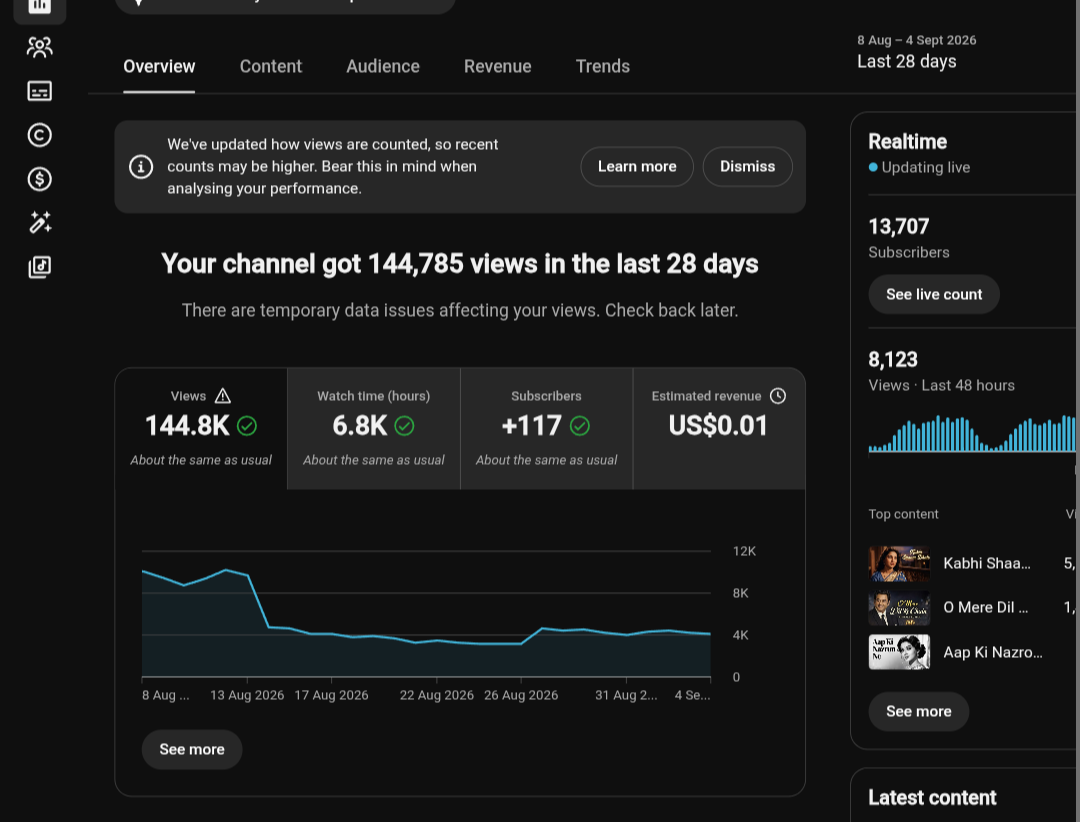Select the Watch time (hours) metric card

374,429
